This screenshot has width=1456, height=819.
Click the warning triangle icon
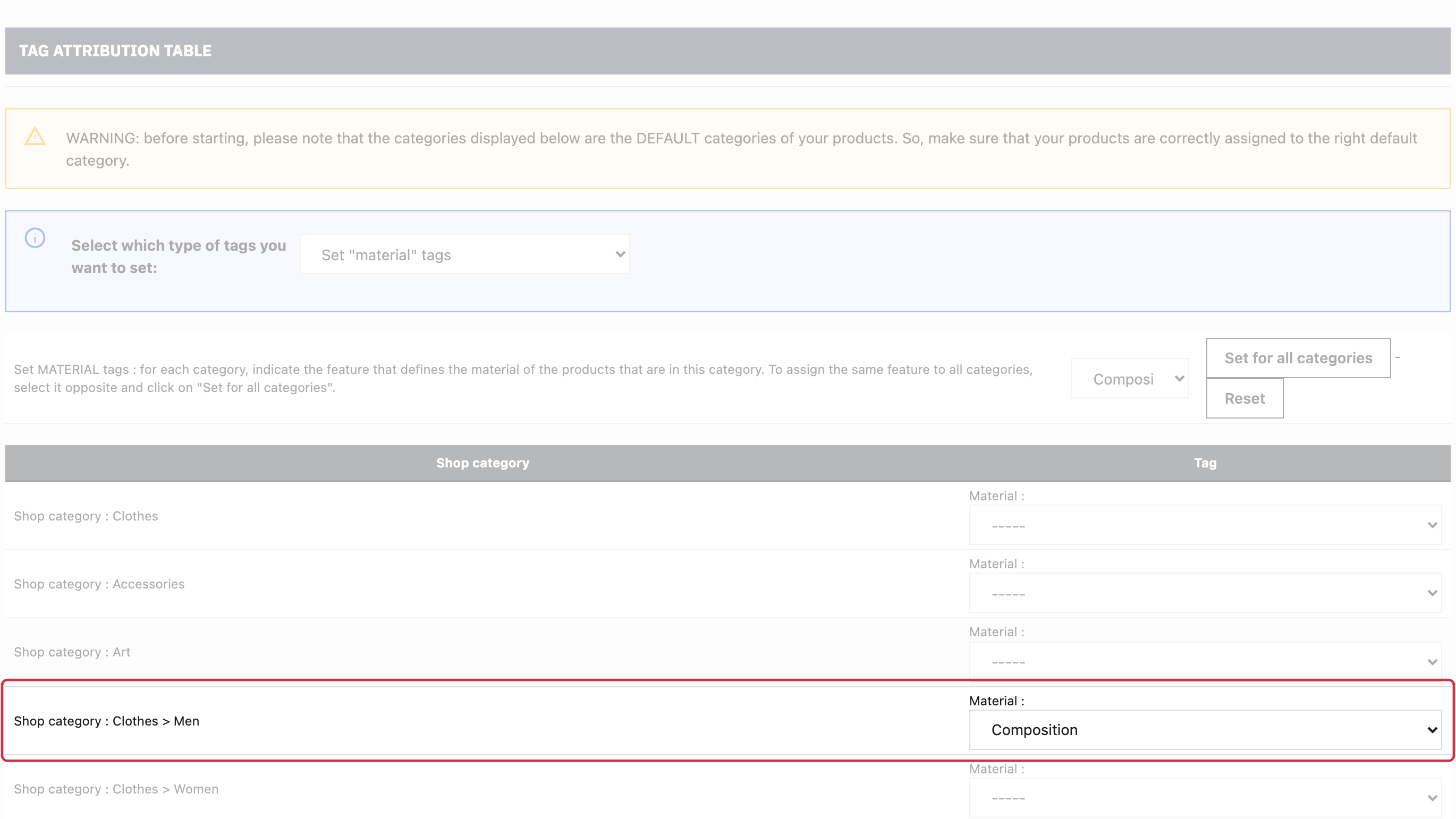(35, 136)
